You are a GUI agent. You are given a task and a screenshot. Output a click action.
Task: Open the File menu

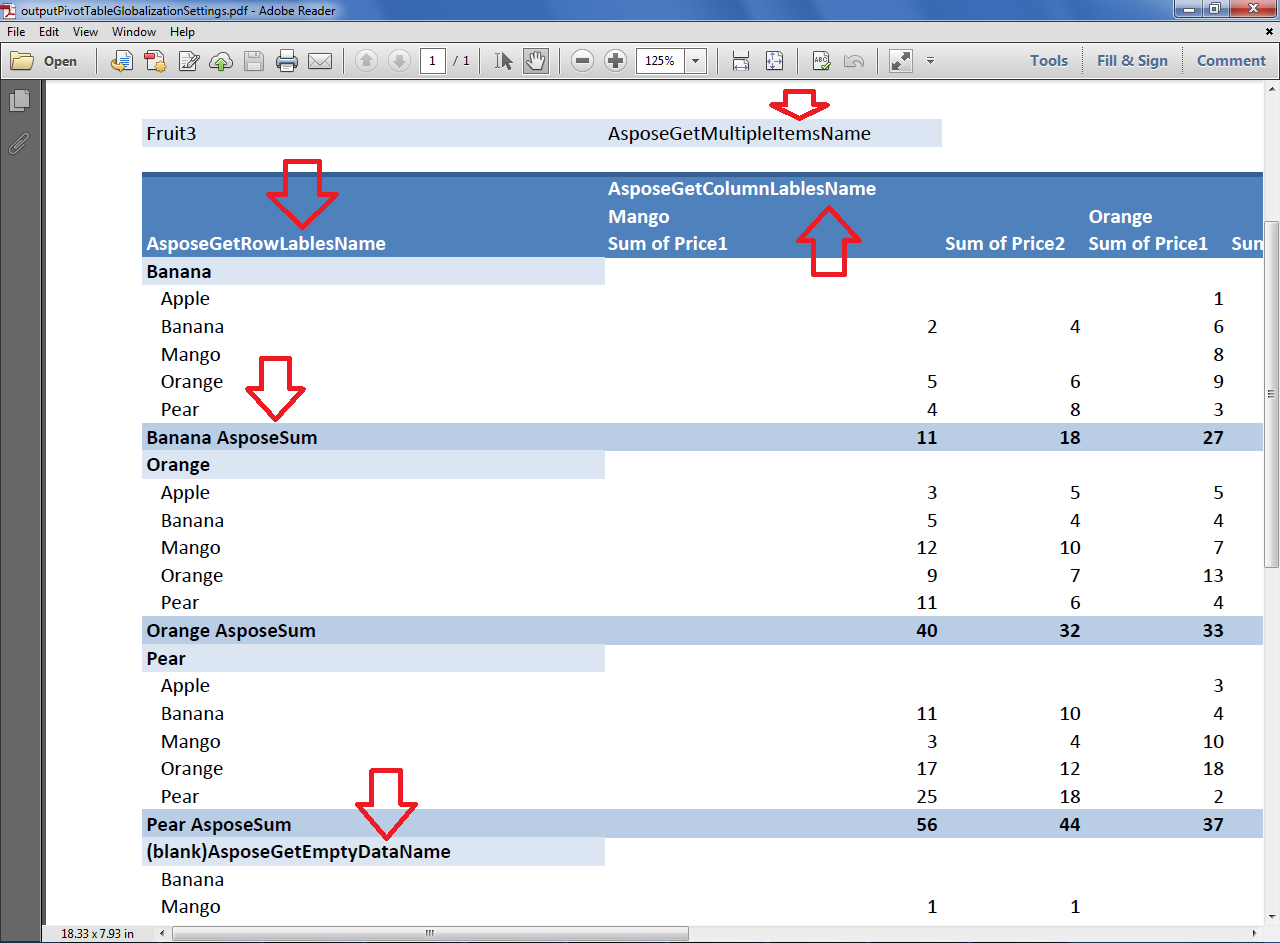tap(16, 32)
